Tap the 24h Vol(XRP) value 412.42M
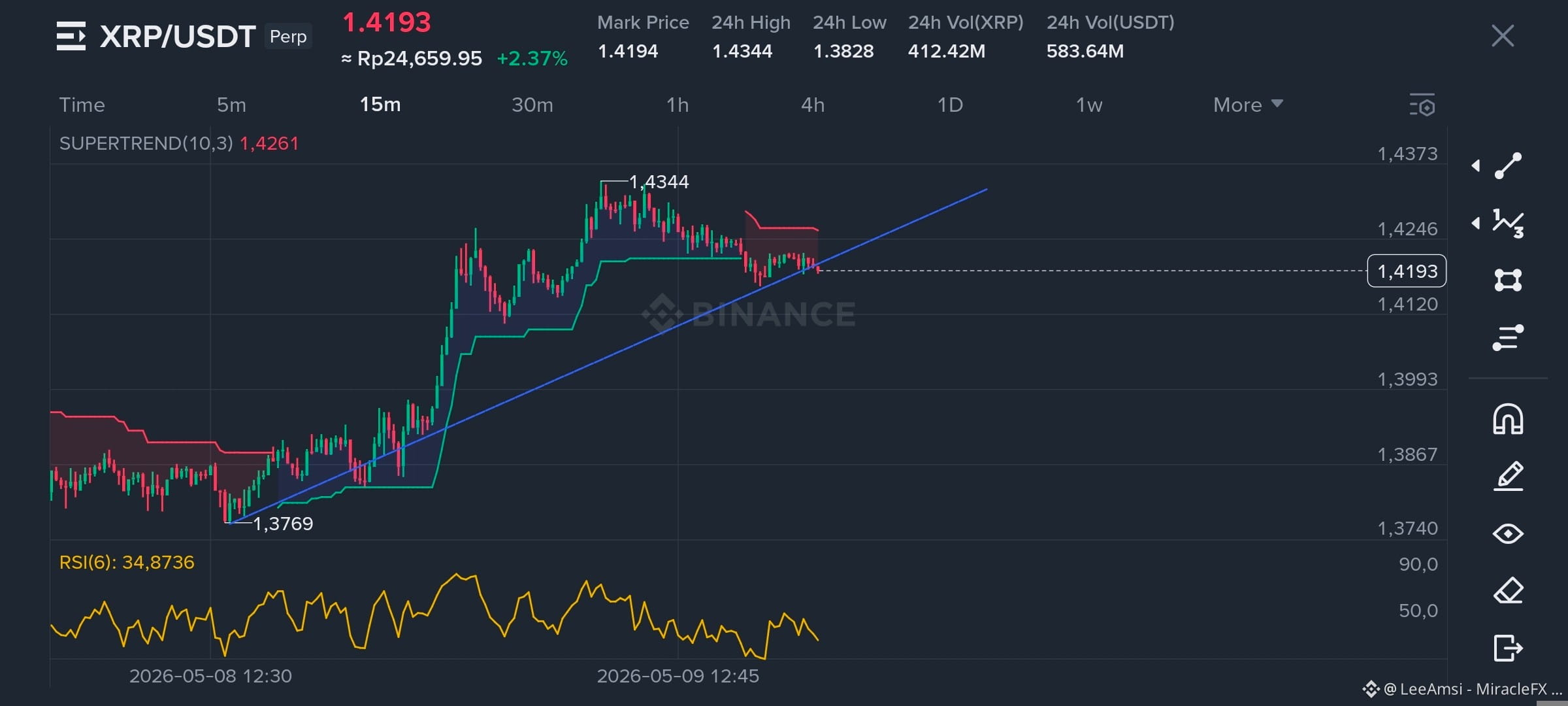The width and height of the screenshot is (1568, 706). click(x=947, y=51)
